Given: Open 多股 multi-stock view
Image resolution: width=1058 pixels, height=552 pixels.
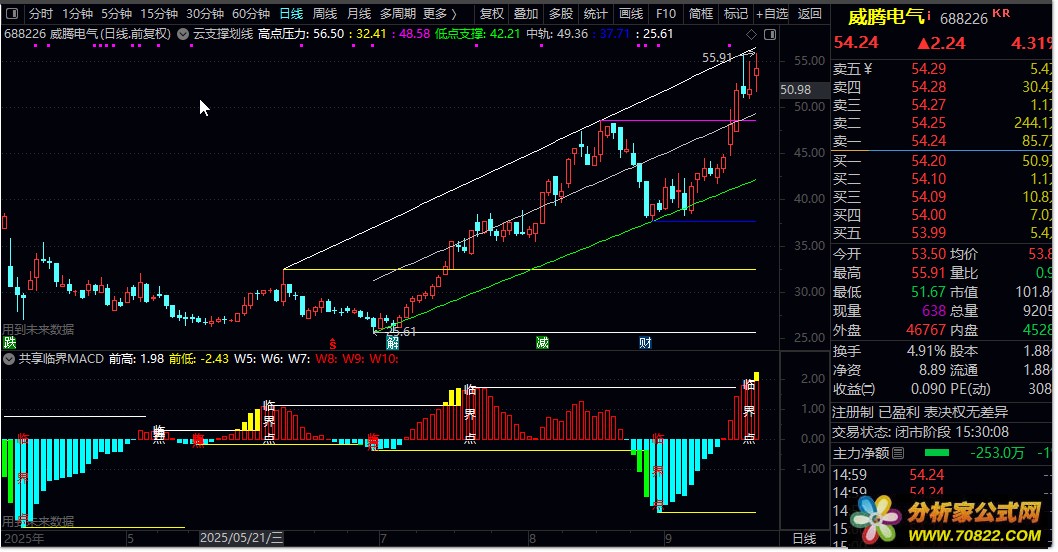Looking at the screenshot, I should (561, 13).
